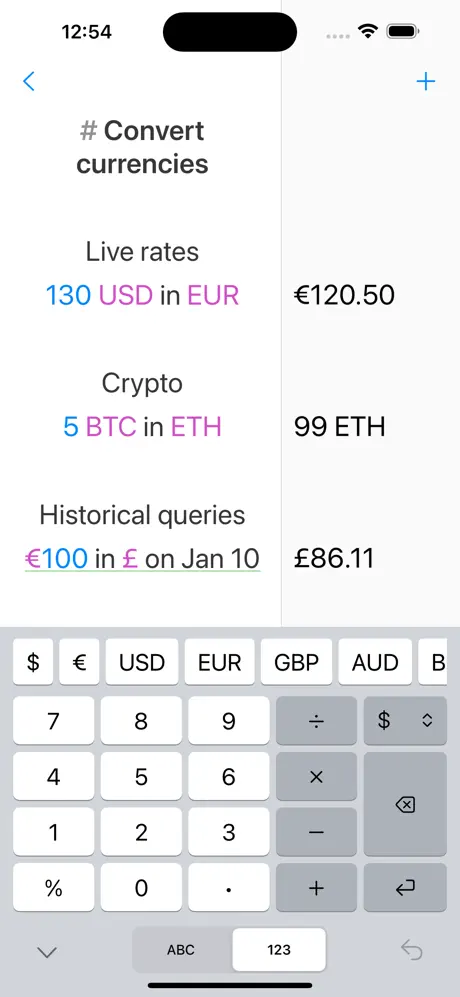Tap the multiplication operator key
Screen dimensions: 460x997
point(316,776)
